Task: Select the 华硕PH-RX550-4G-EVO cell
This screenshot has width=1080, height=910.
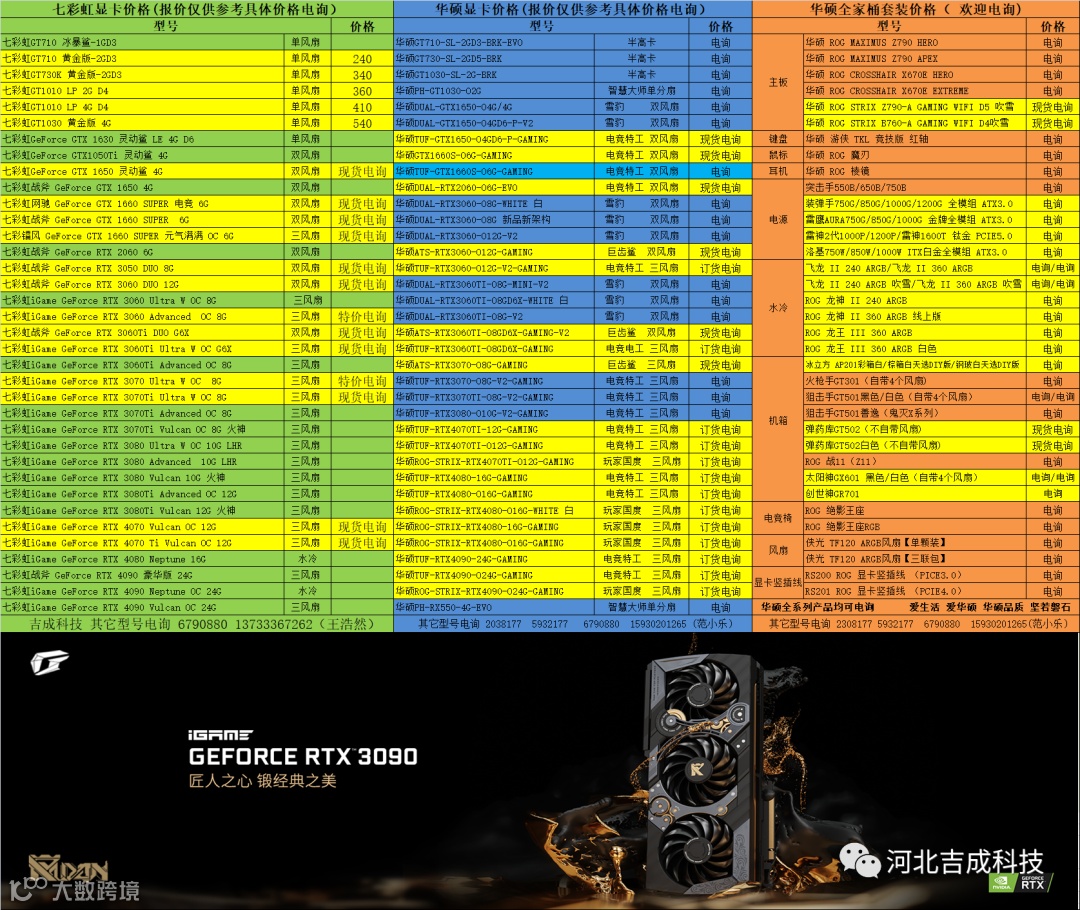Action: click(494, 607)
